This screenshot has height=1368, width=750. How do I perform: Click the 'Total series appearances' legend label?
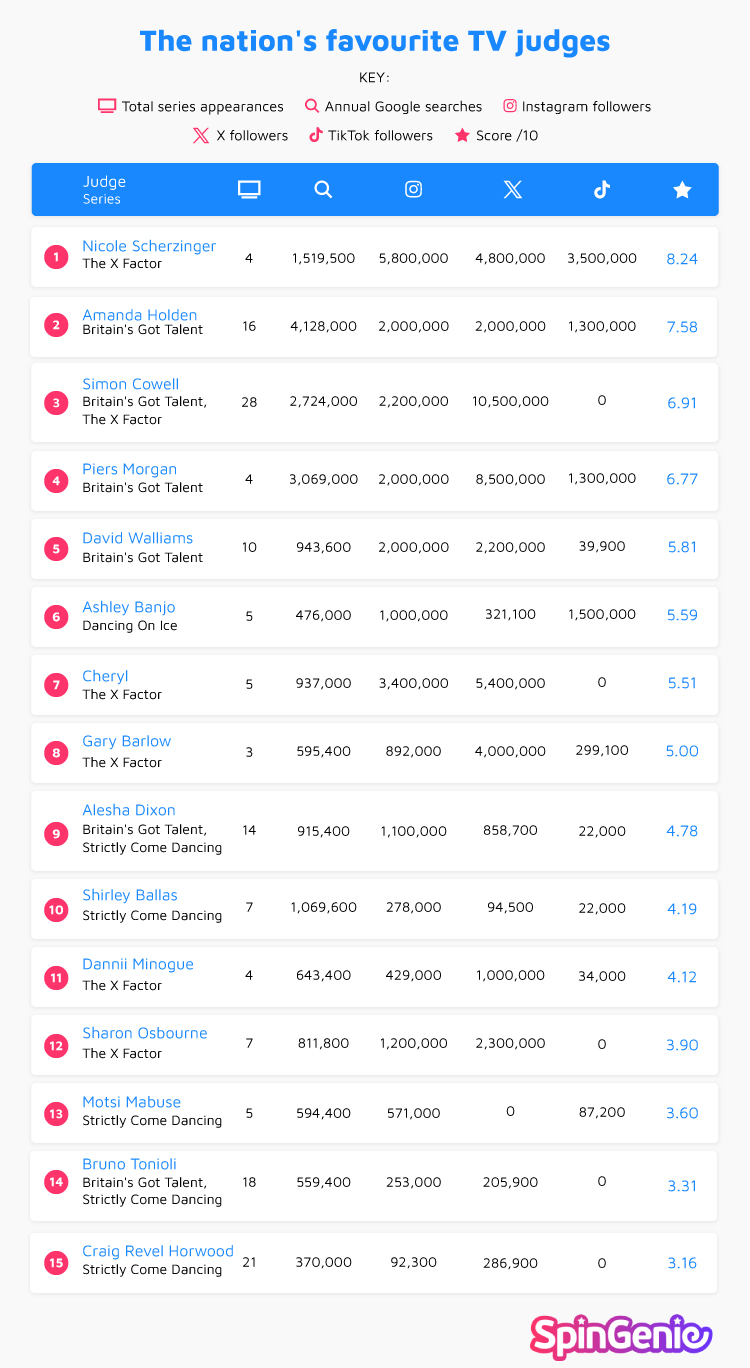pos(203,106)
